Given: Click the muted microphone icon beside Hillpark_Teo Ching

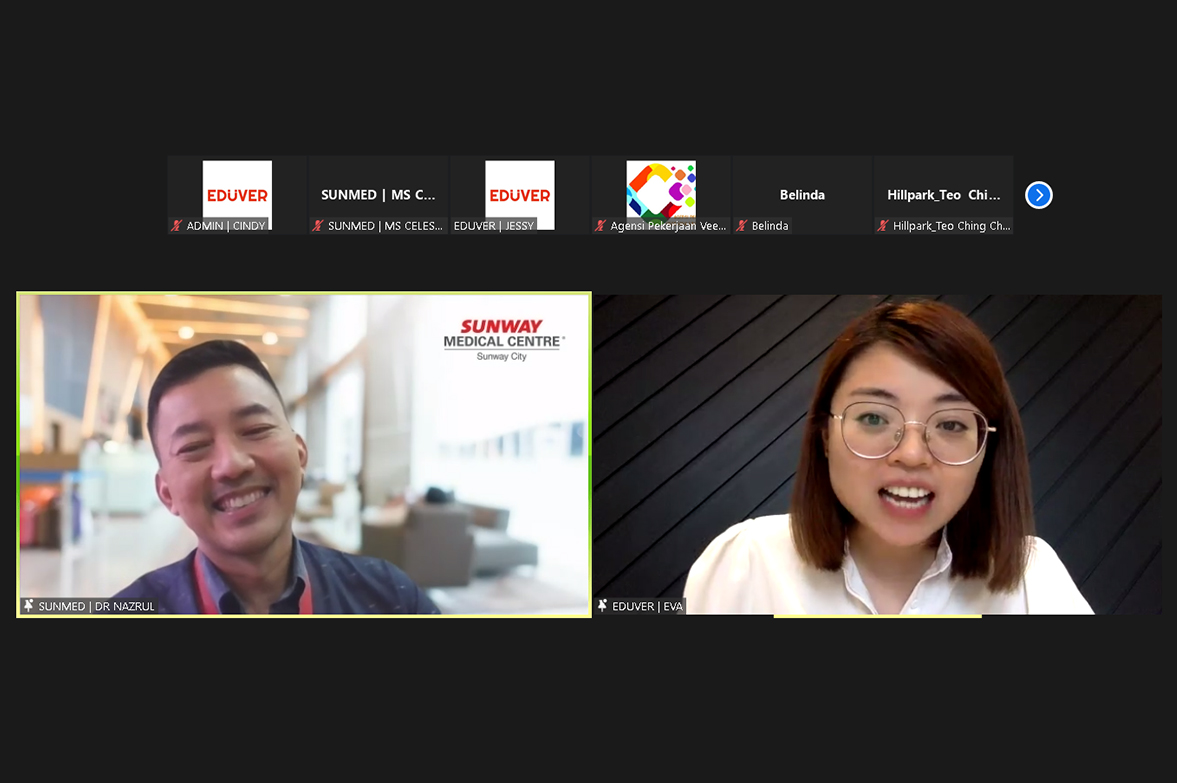Looking at the screenshot, I should click(x=883, y=225).
